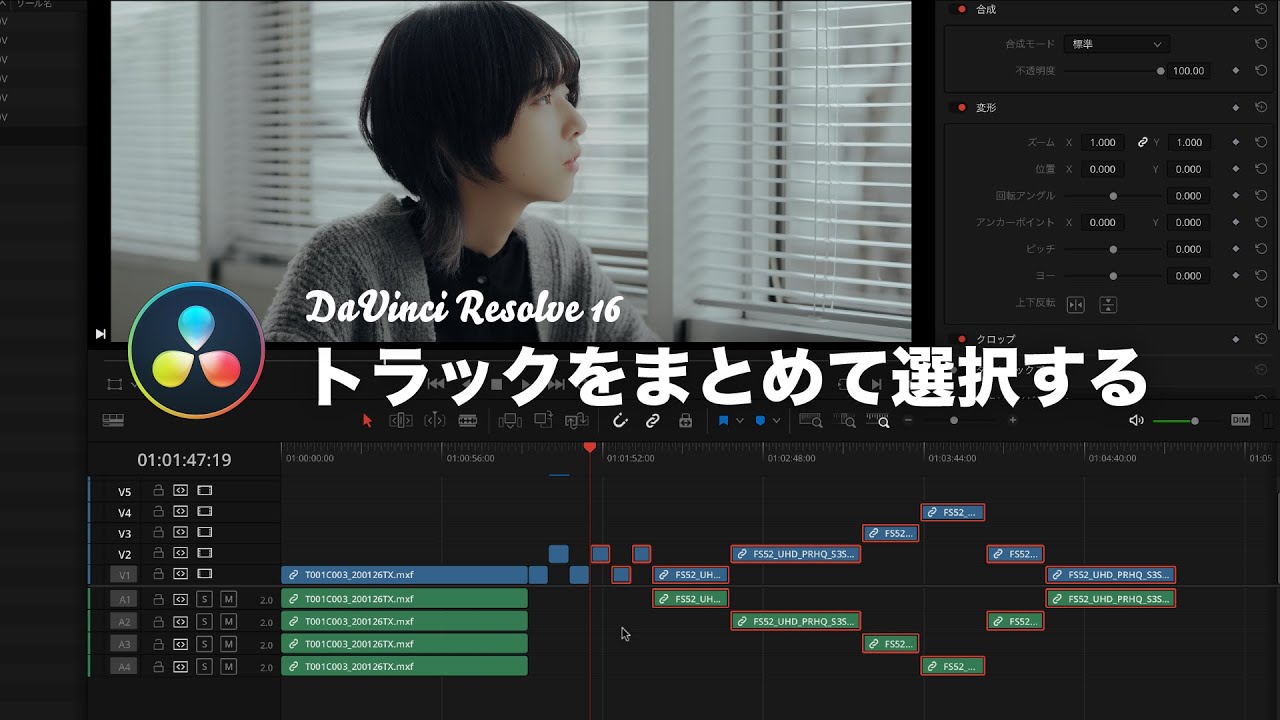Click the vertical flip button
The image size is (1280, 720).
[1108, 304]
